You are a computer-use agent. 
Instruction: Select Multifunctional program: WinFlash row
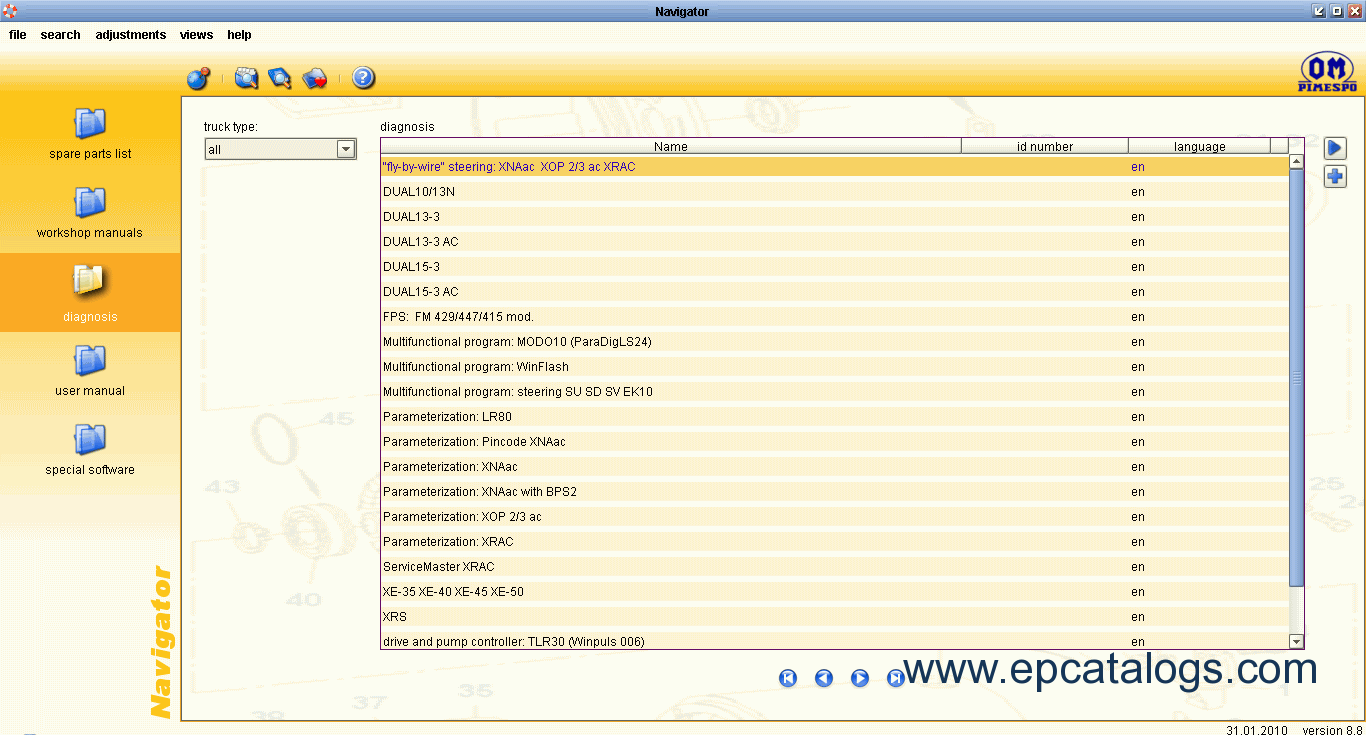coord(835,367)
